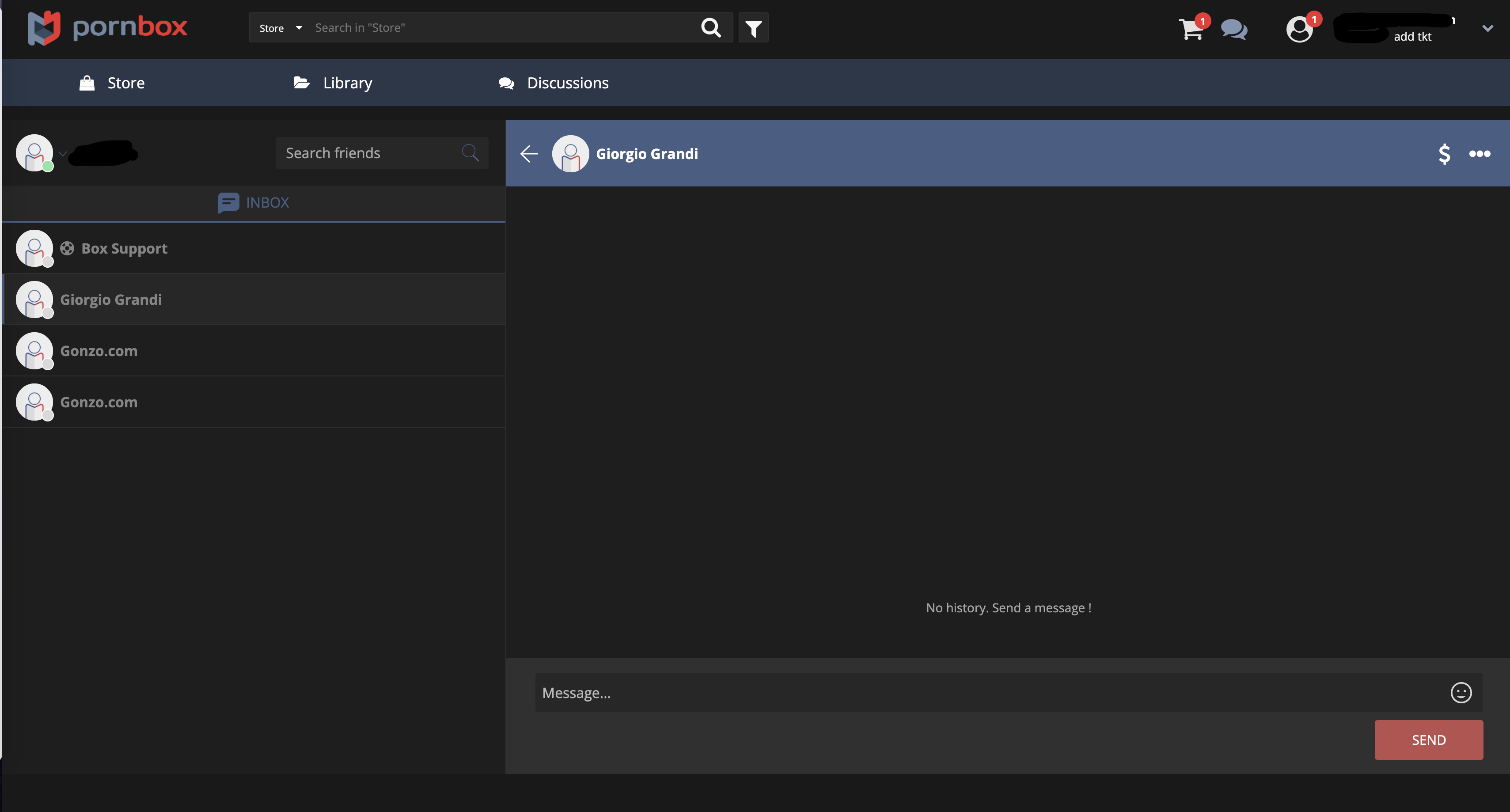Open the Discussions tab
The width and height of the screenshot is (1510, 812).
(x=554, y=83)
